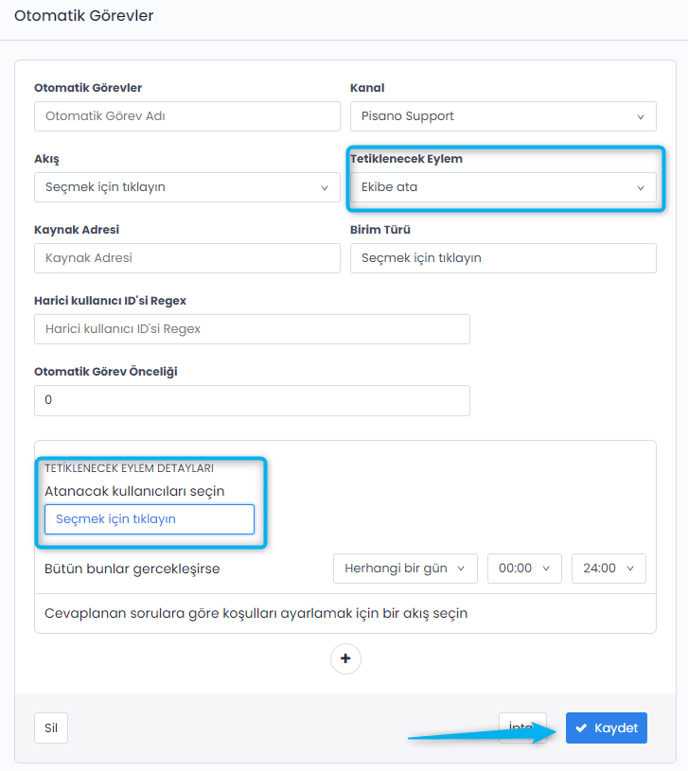Image resolution: width=688 pixels, height=771 pixels.
Task: Click the chevron arrow in Akış dropdown
Action: coord(325,188)
